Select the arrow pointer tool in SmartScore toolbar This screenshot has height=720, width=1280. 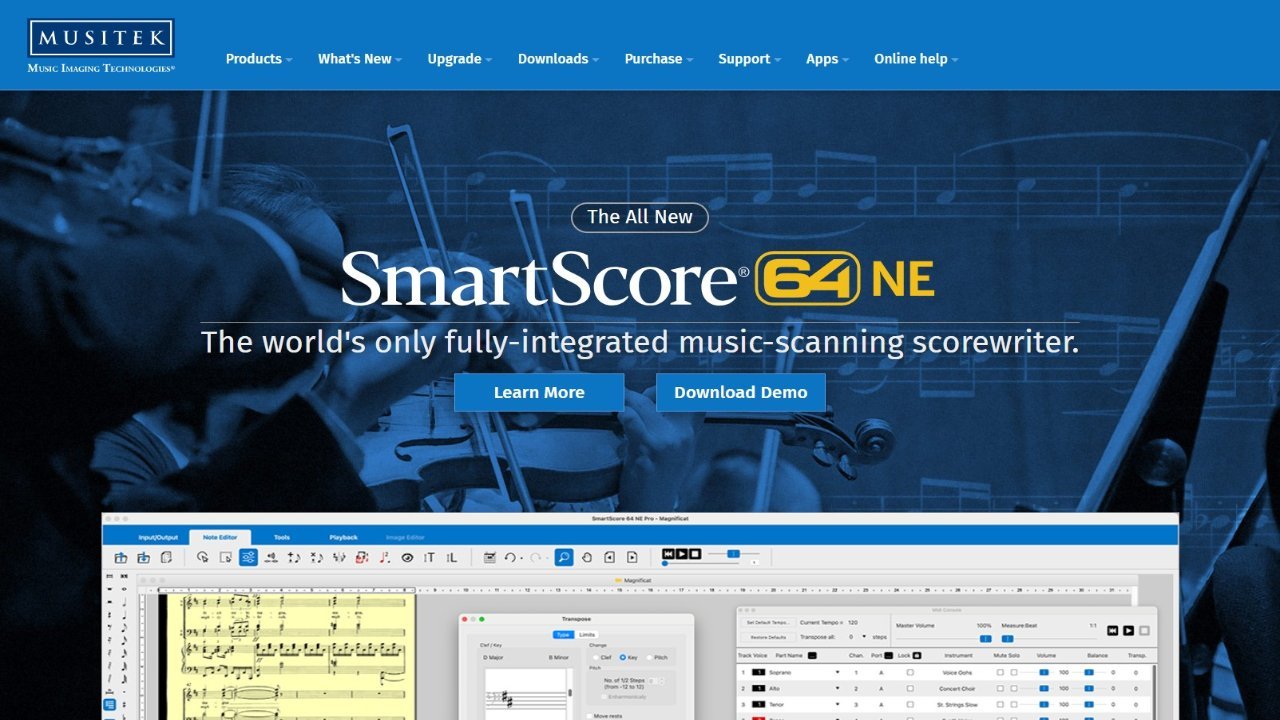[202, 557]
